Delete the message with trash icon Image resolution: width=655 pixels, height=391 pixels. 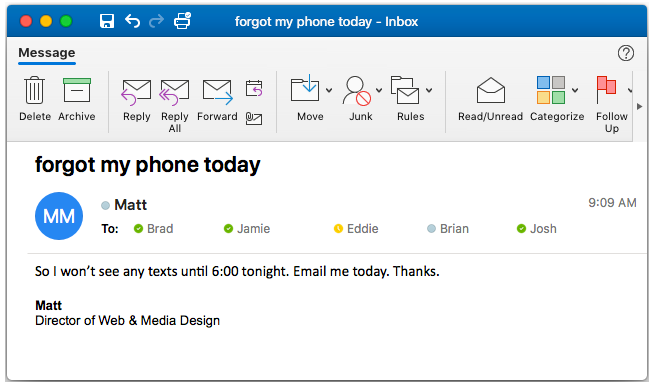[35, 99]
